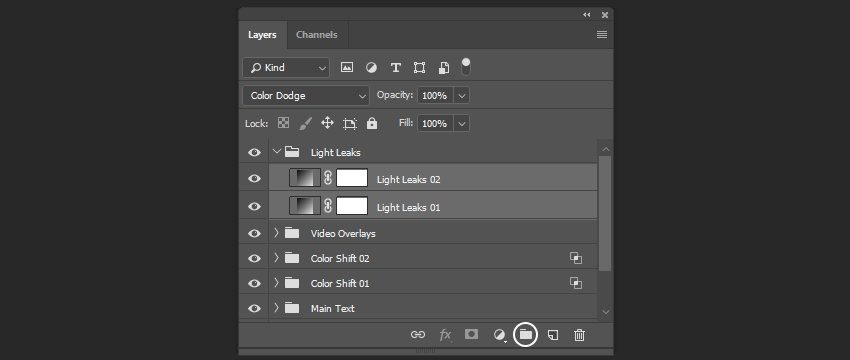Click the layer list scroll up arrow
The width and height of the screenshot is (850, 360).
coord(606,149)
